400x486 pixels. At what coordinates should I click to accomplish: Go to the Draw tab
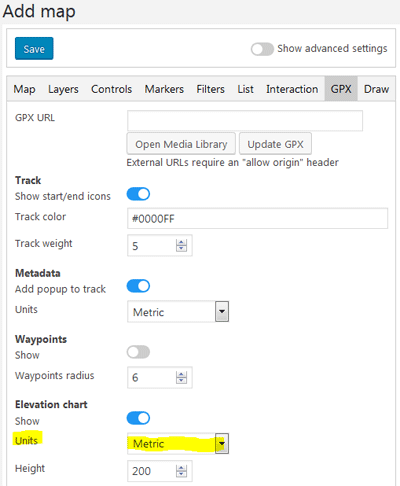[x=376, y=89]
